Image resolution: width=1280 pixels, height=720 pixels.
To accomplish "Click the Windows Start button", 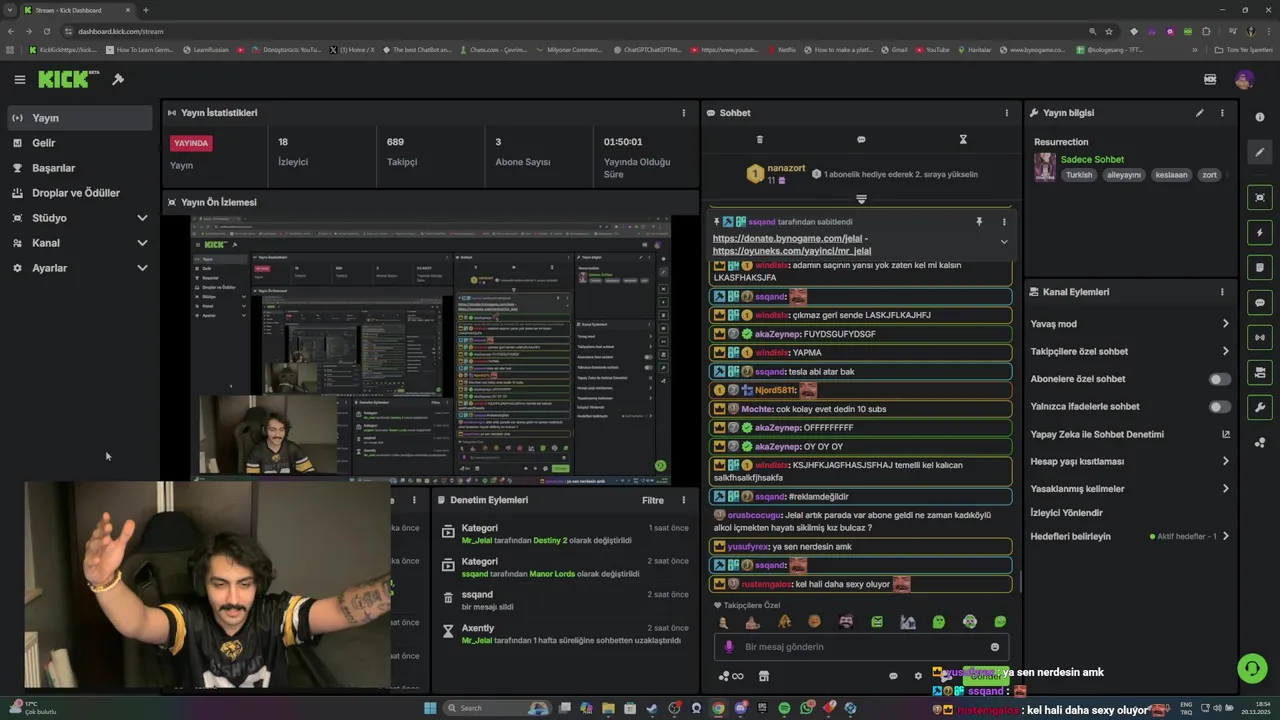I will tap(430, 708).
